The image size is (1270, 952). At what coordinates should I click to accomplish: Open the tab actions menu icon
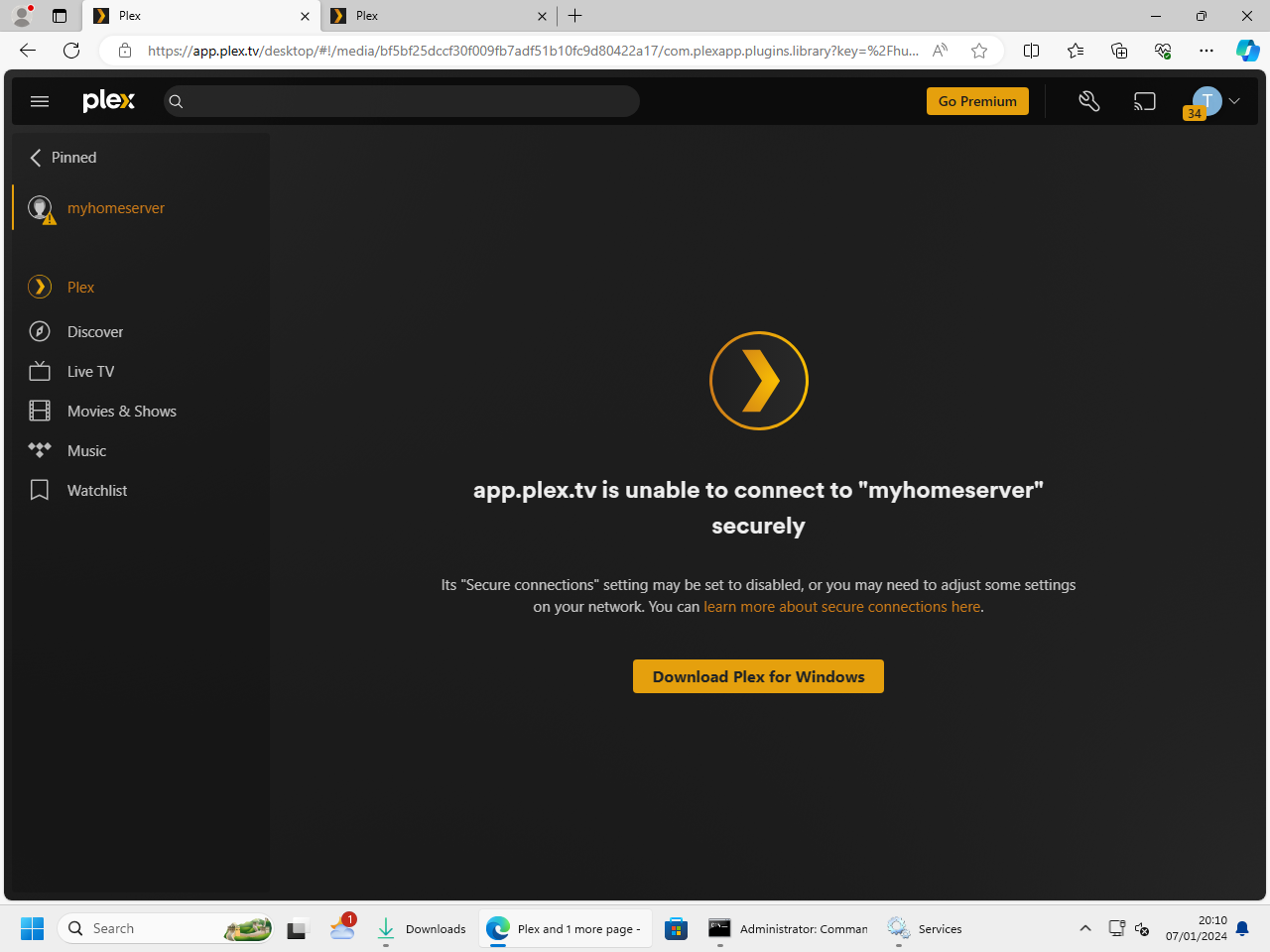60,16
